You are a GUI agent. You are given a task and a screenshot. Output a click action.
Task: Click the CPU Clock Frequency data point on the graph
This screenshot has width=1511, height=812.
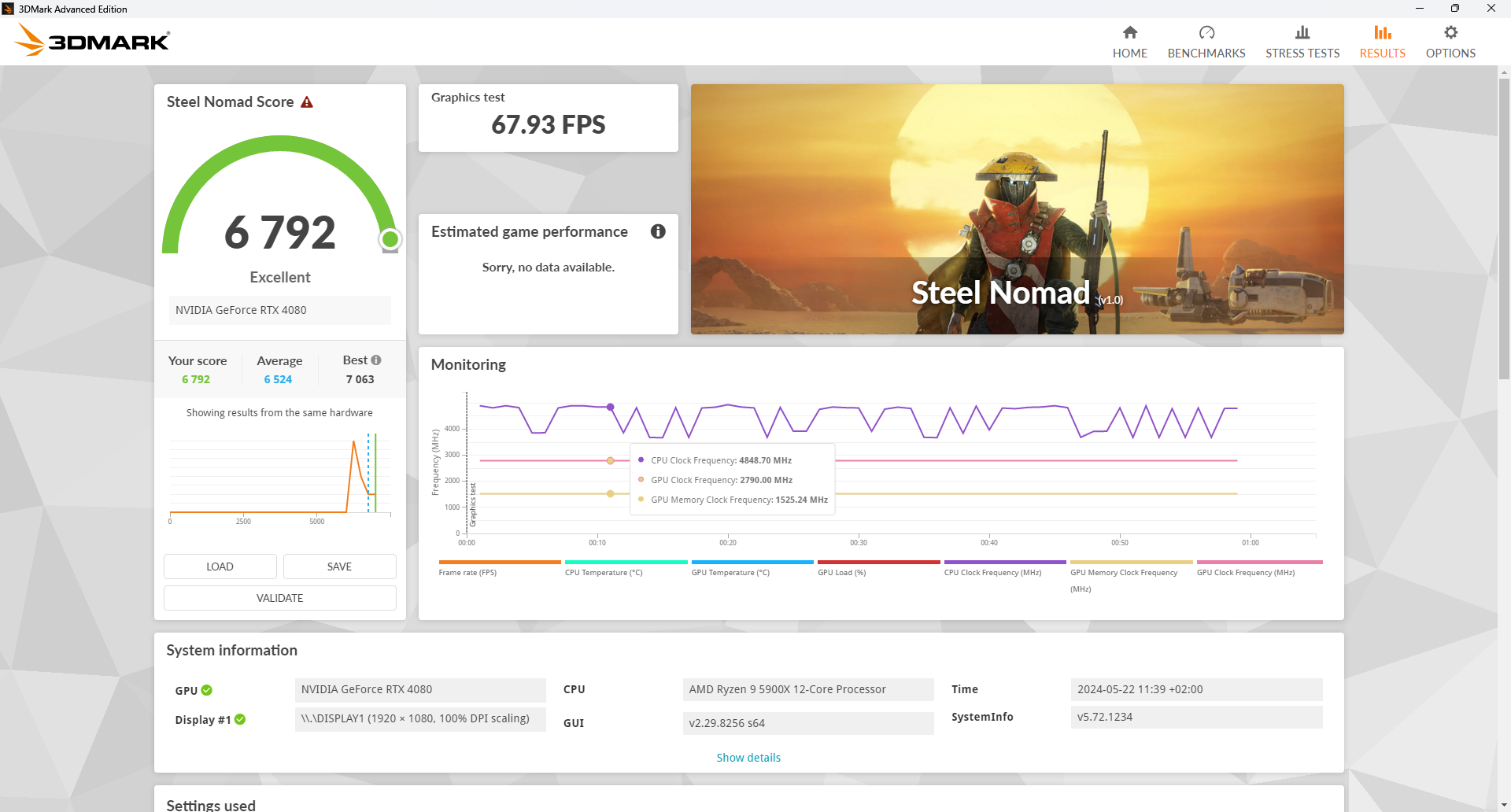(x=610, y=407)
